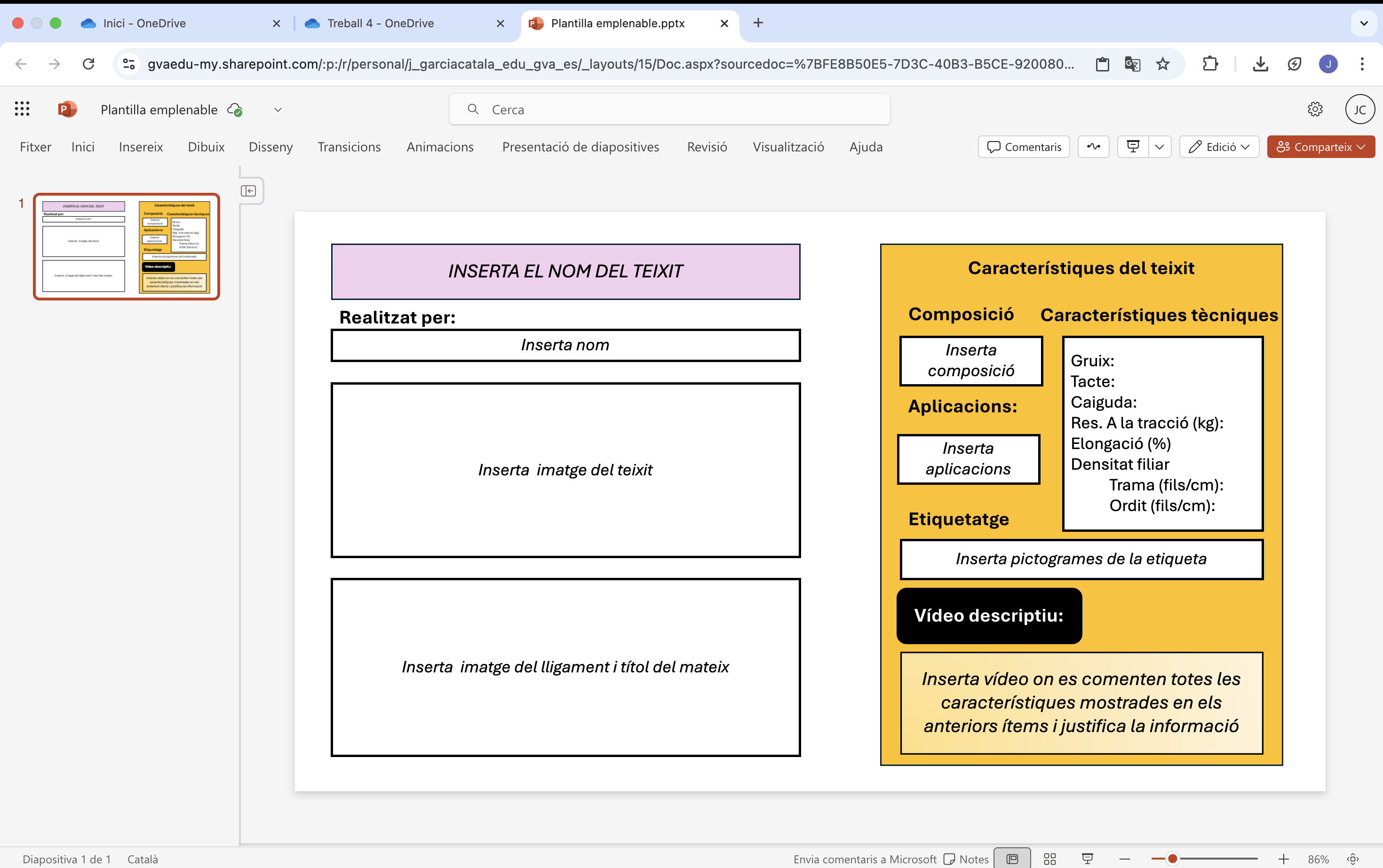Expand the file name dropdown chevron

[278, 110]
